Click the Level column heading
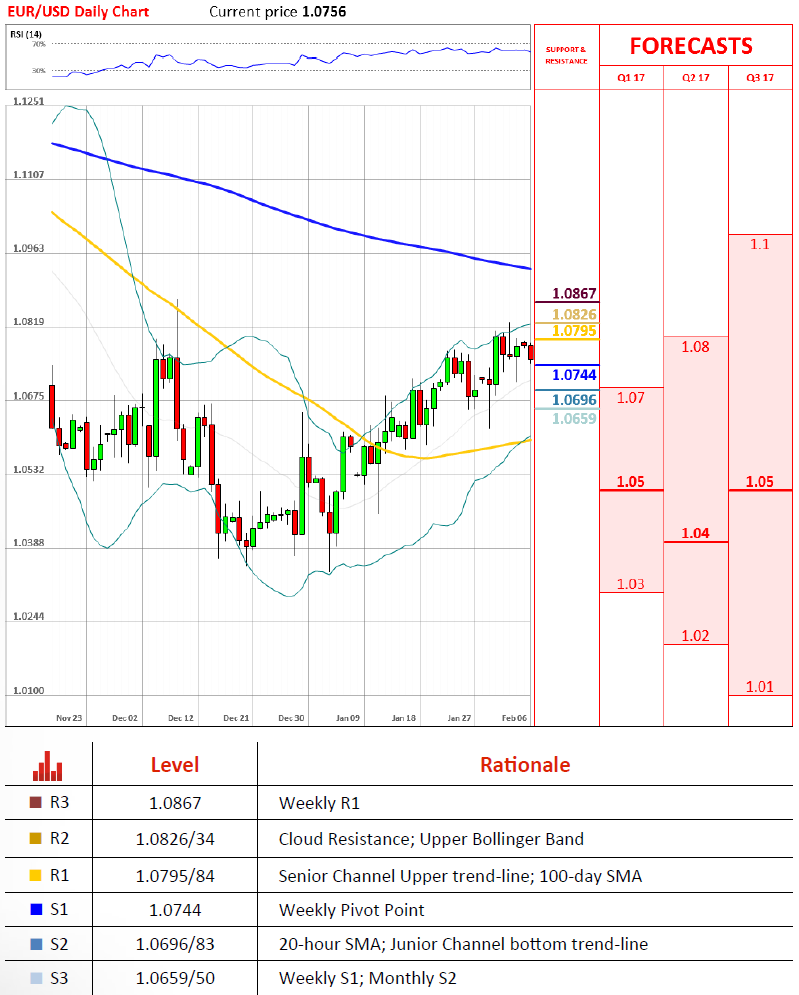 coord(175,765)
